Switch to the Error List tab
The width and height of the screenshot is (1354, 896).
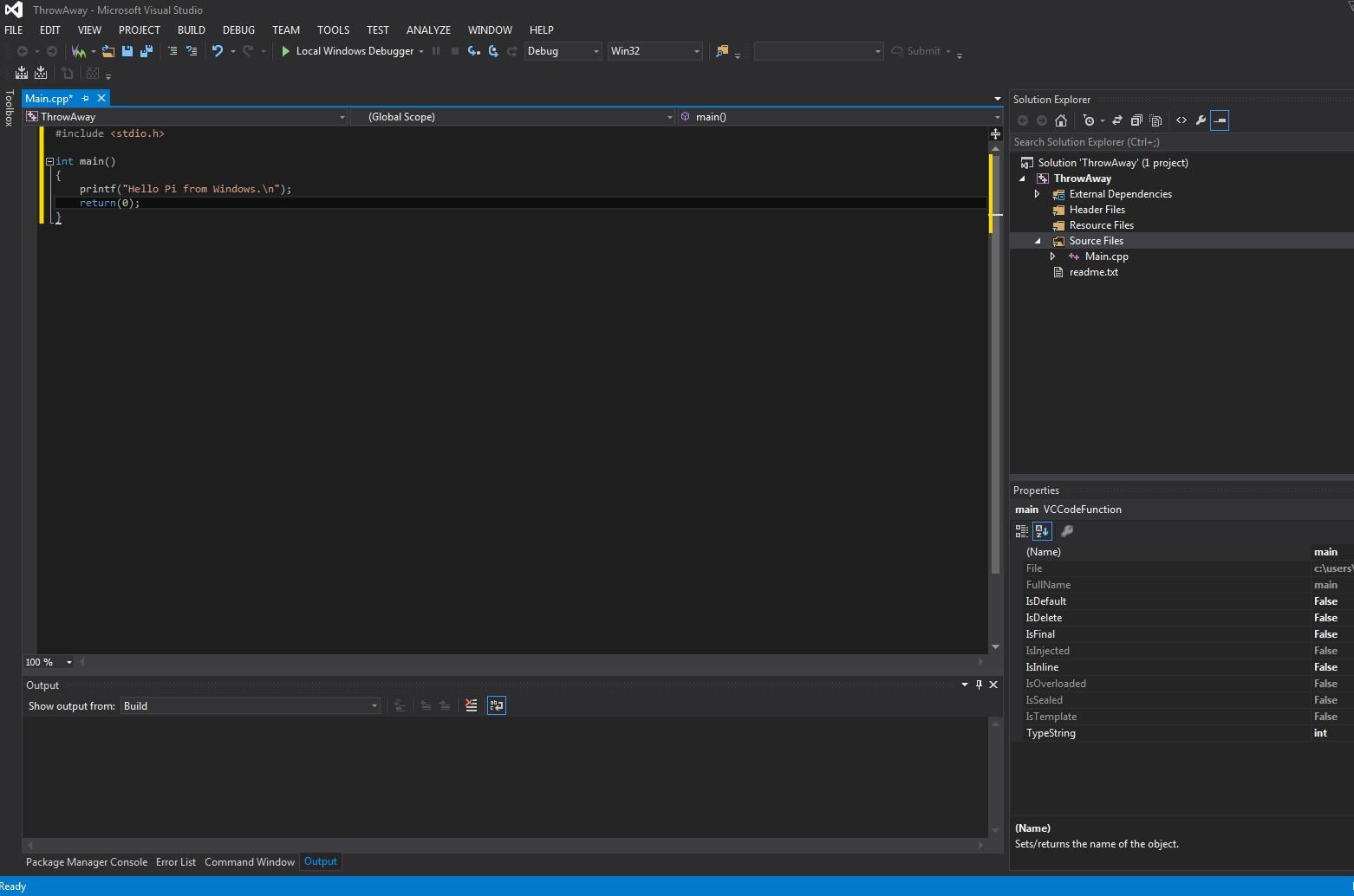(176, 861)
